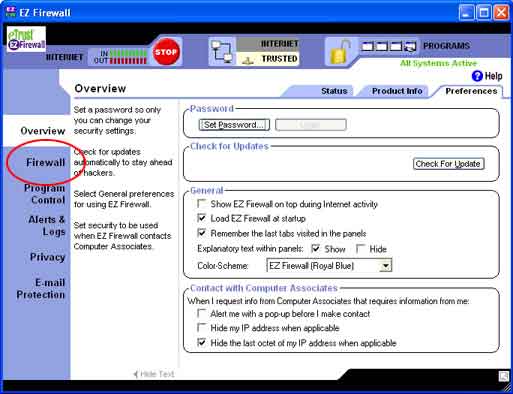Switch to the Product Info tab
Viewport: 513px width, 394px height.
[397, 91]
